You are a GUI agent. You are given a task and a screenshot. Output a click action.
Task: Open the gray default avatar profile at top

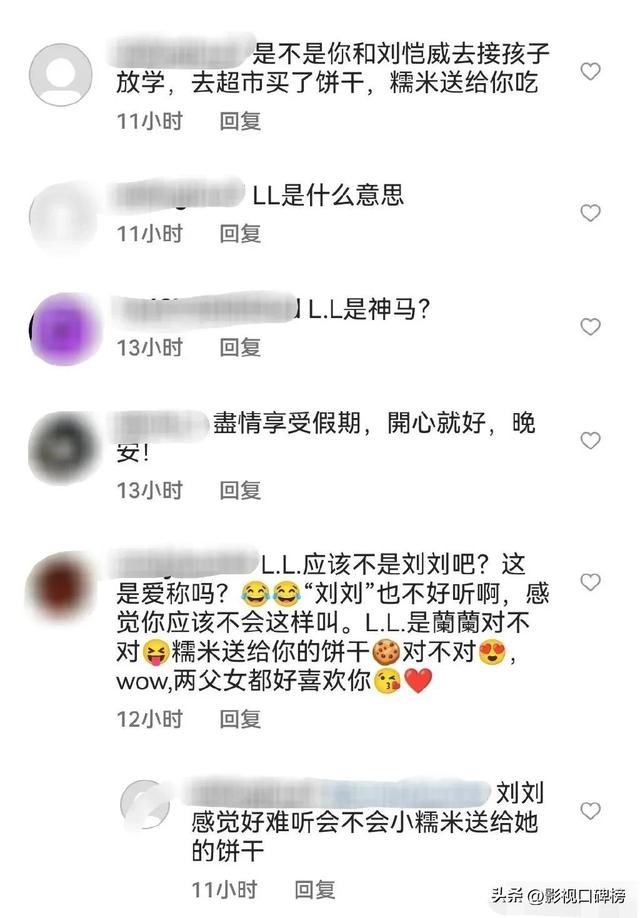click(61, 74)
